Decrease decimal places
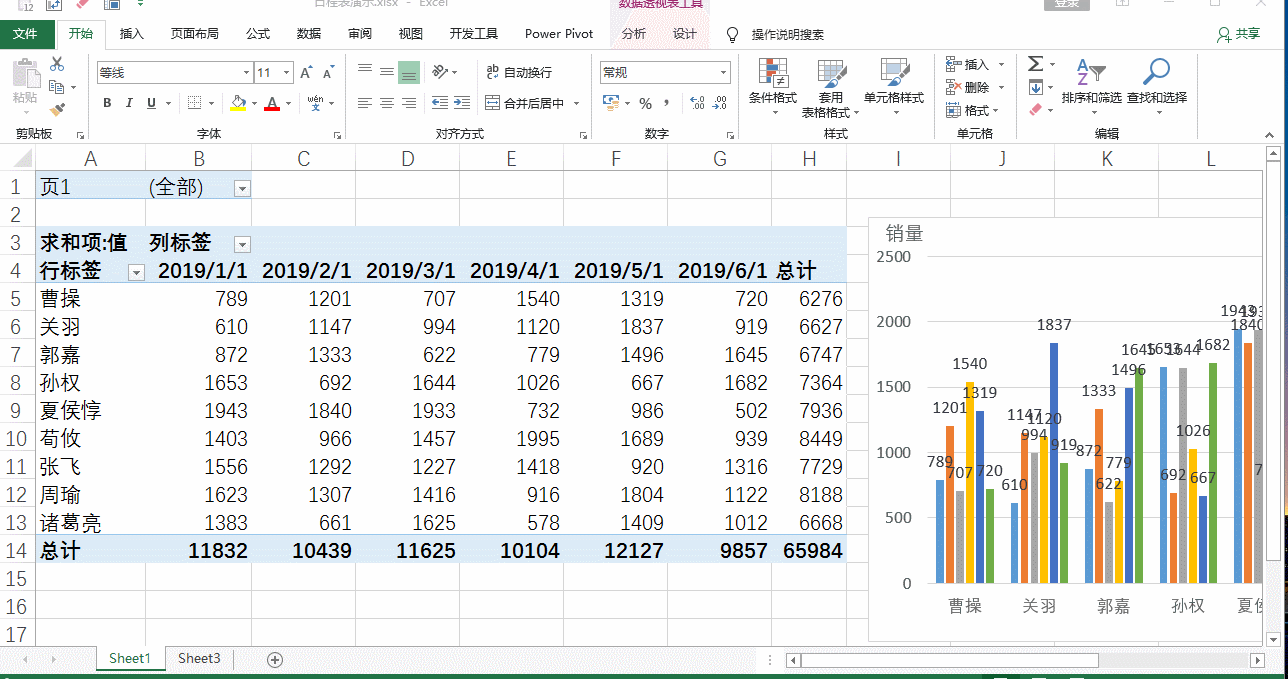 click(719, 103)
